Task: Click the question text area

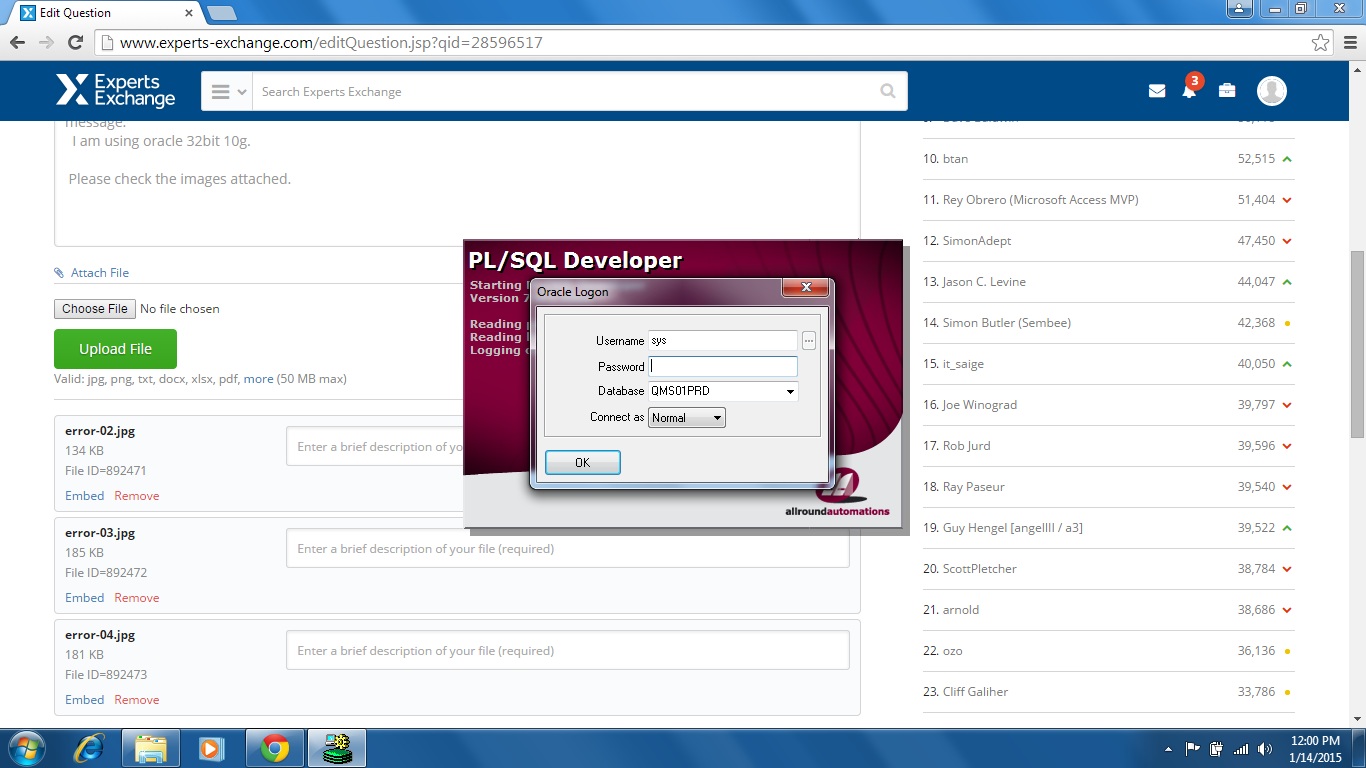Action: pyautogui.click(x=457, y=183)
